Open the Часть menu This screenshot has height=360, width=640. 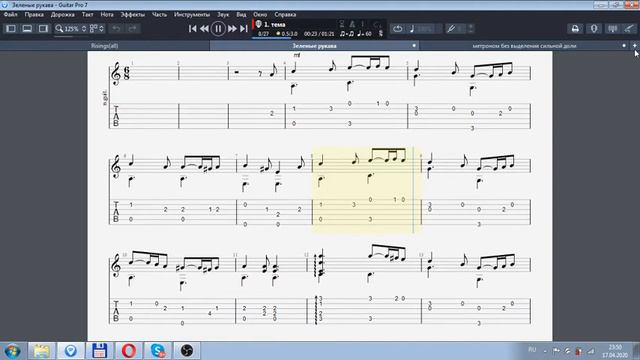[160, 14]
